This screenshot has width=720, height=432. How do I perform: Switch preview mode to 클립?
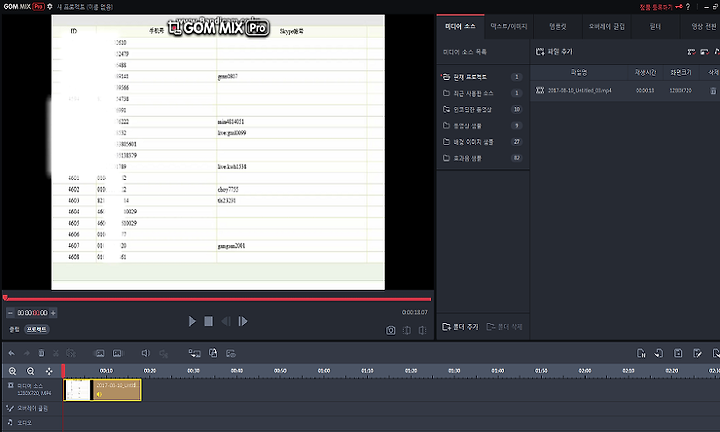click(x=14, y=330)
